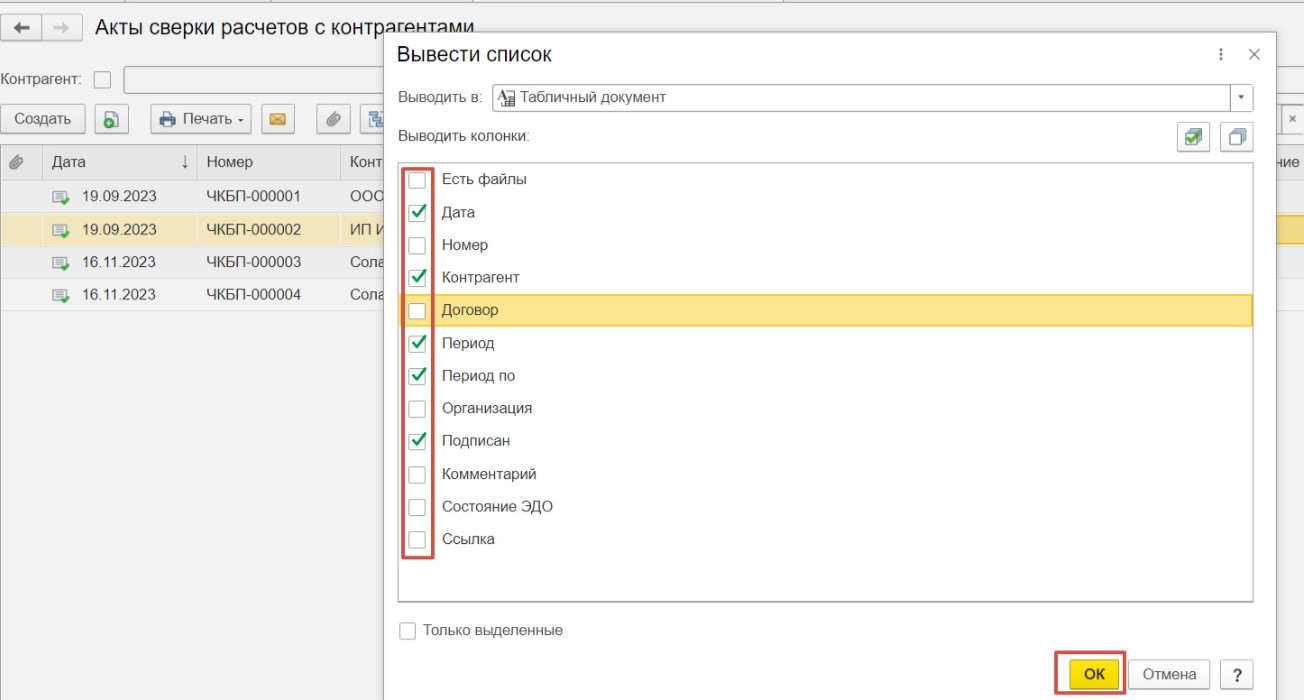Screen dimensions: 1304x700
Task: Click the Отмена button
Action: [1169, 674]
